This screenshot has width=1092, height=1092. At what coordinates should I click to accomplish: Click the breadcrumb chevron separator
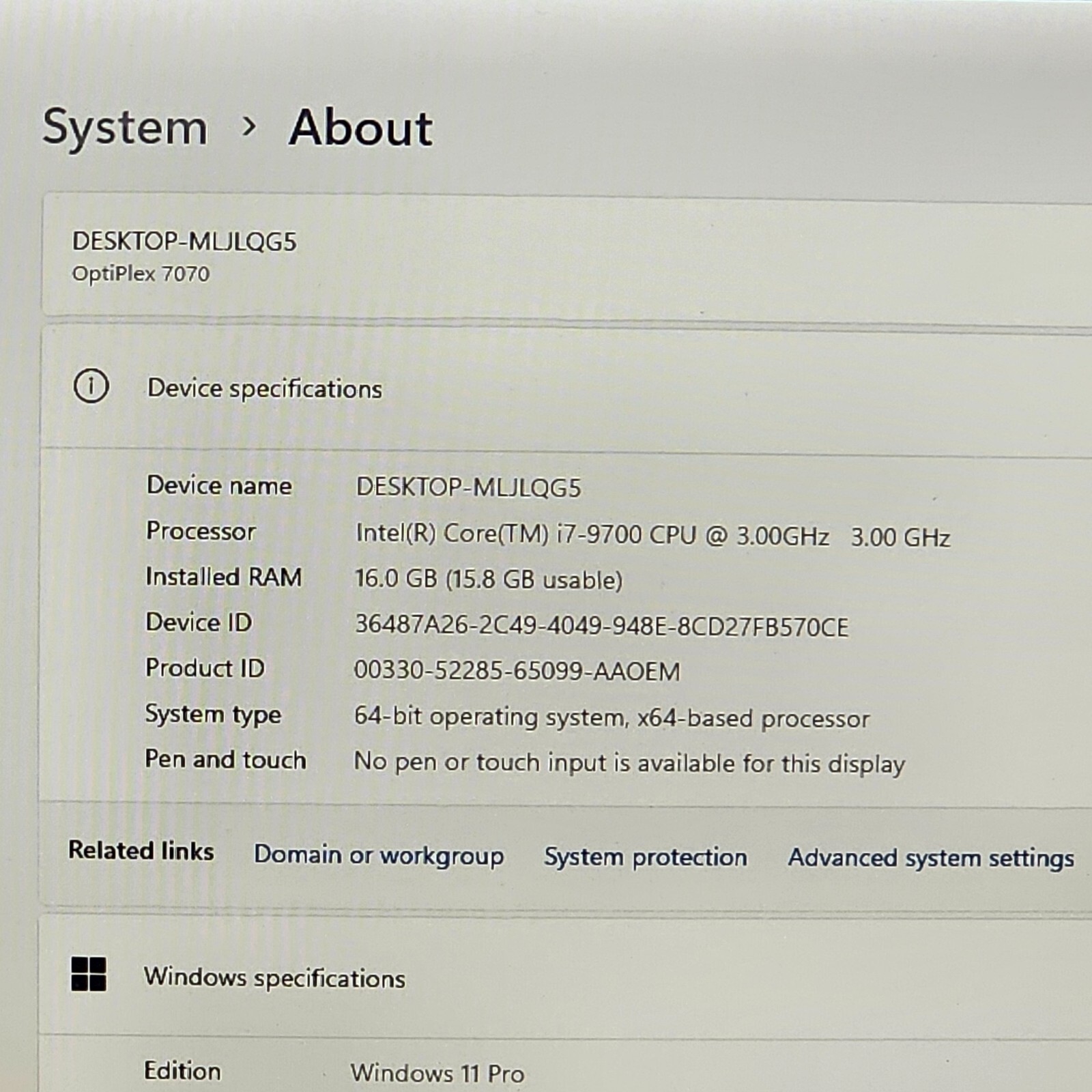[x=250, y=126]
